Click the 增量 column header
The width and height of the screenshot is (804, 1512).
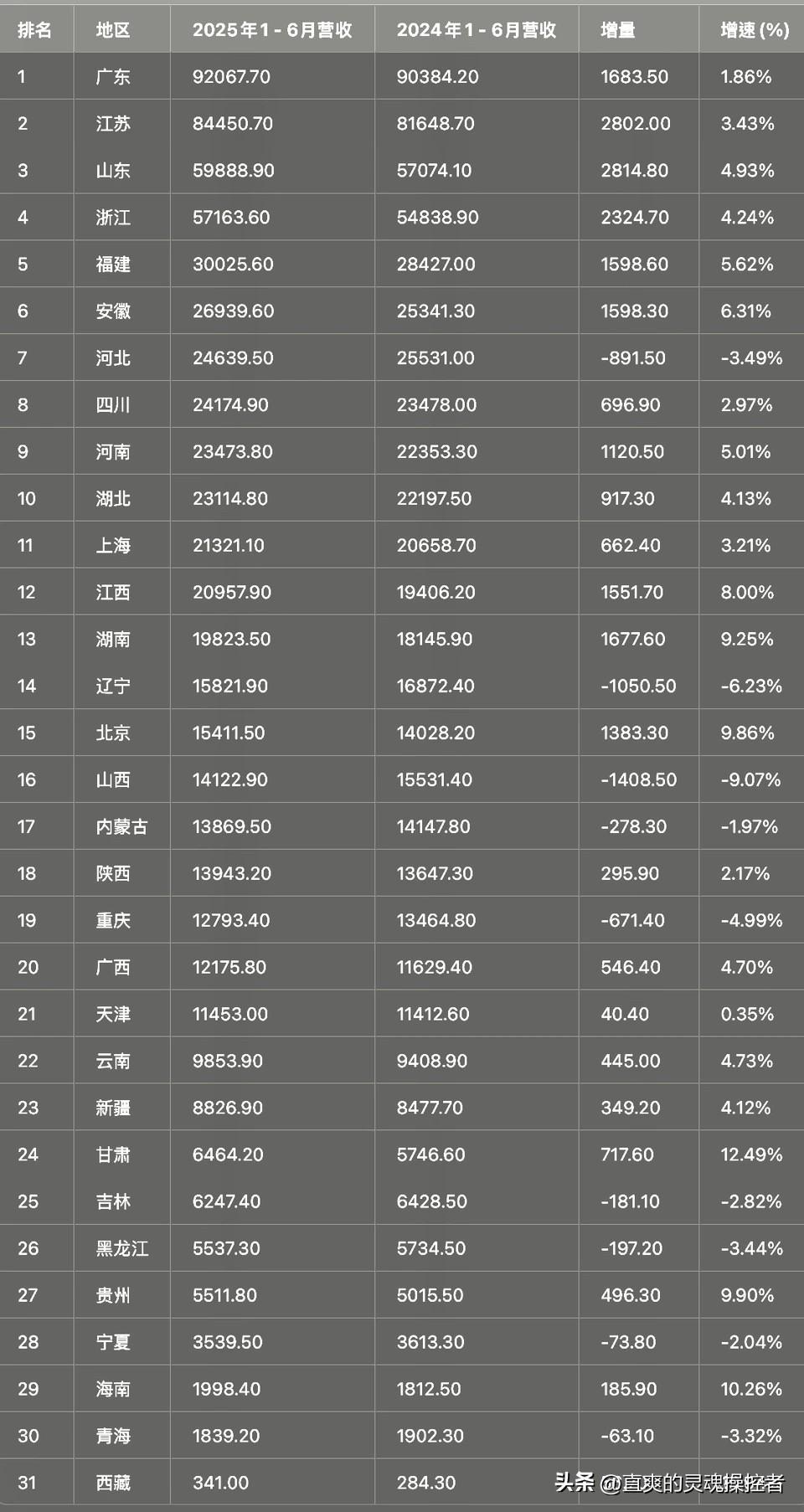[x=618, y=30]
